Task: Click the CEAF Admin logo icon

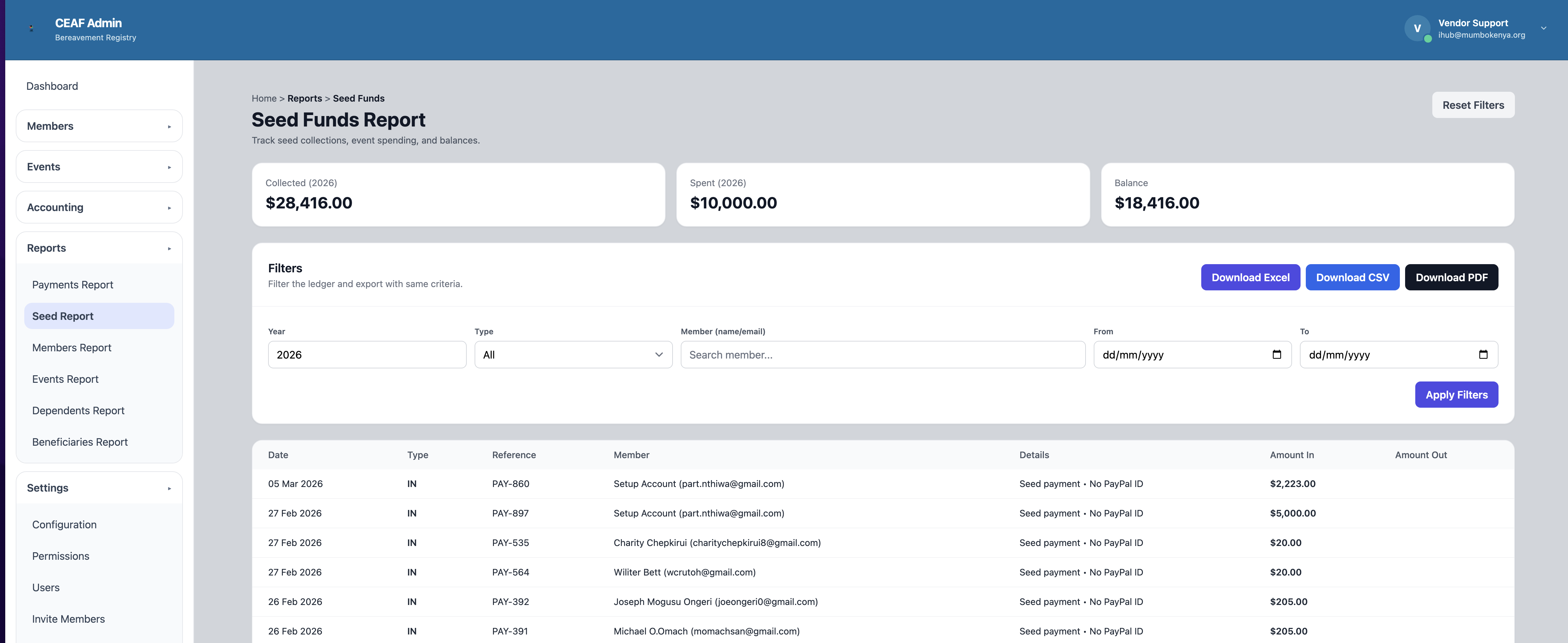Action: (32, 29)
